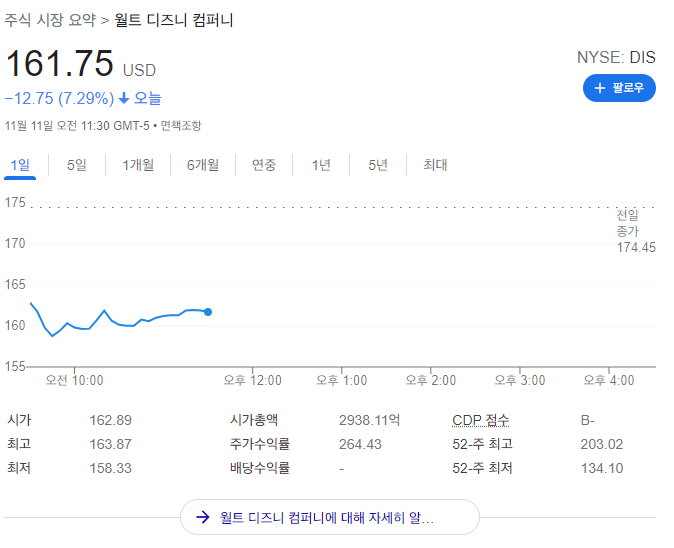Select the 연중 tab
This screenshot has width=674, height=548.
pyautogui.click(x=264, y=165)
